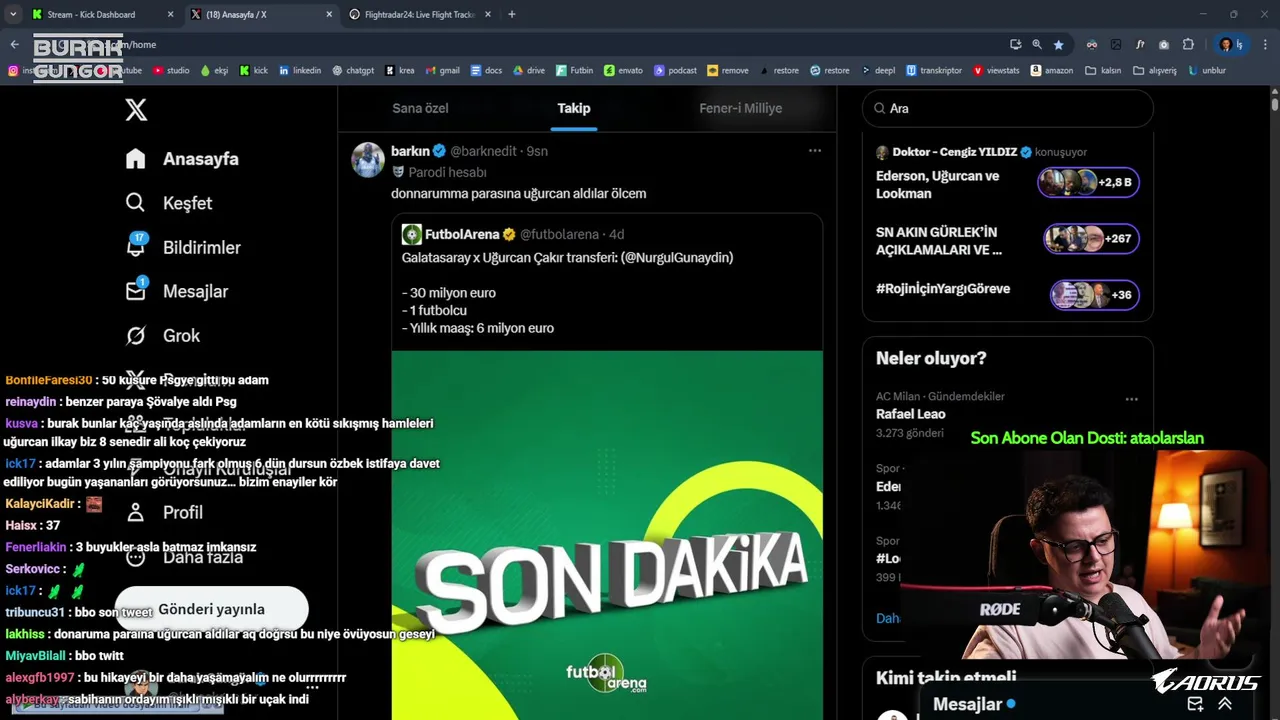Viewport: 1280px width, 720px height.
Task: Open more options for Rafael Leao trend
Action: 1131,399
